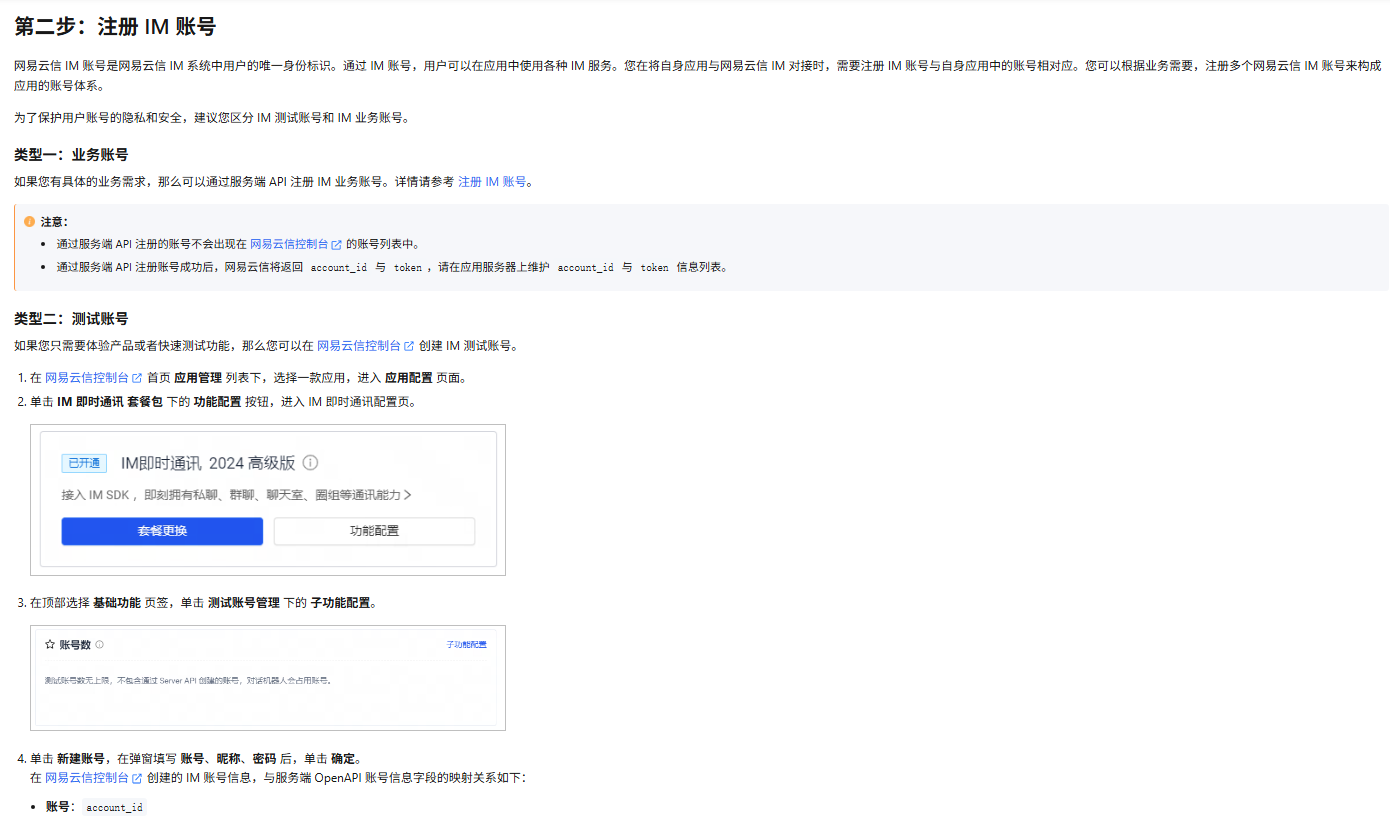The height and width of the screenshot is (816, 1390).
Task: Expand chevron after 圈组等通讯能力
Action: tap(408, 495)
